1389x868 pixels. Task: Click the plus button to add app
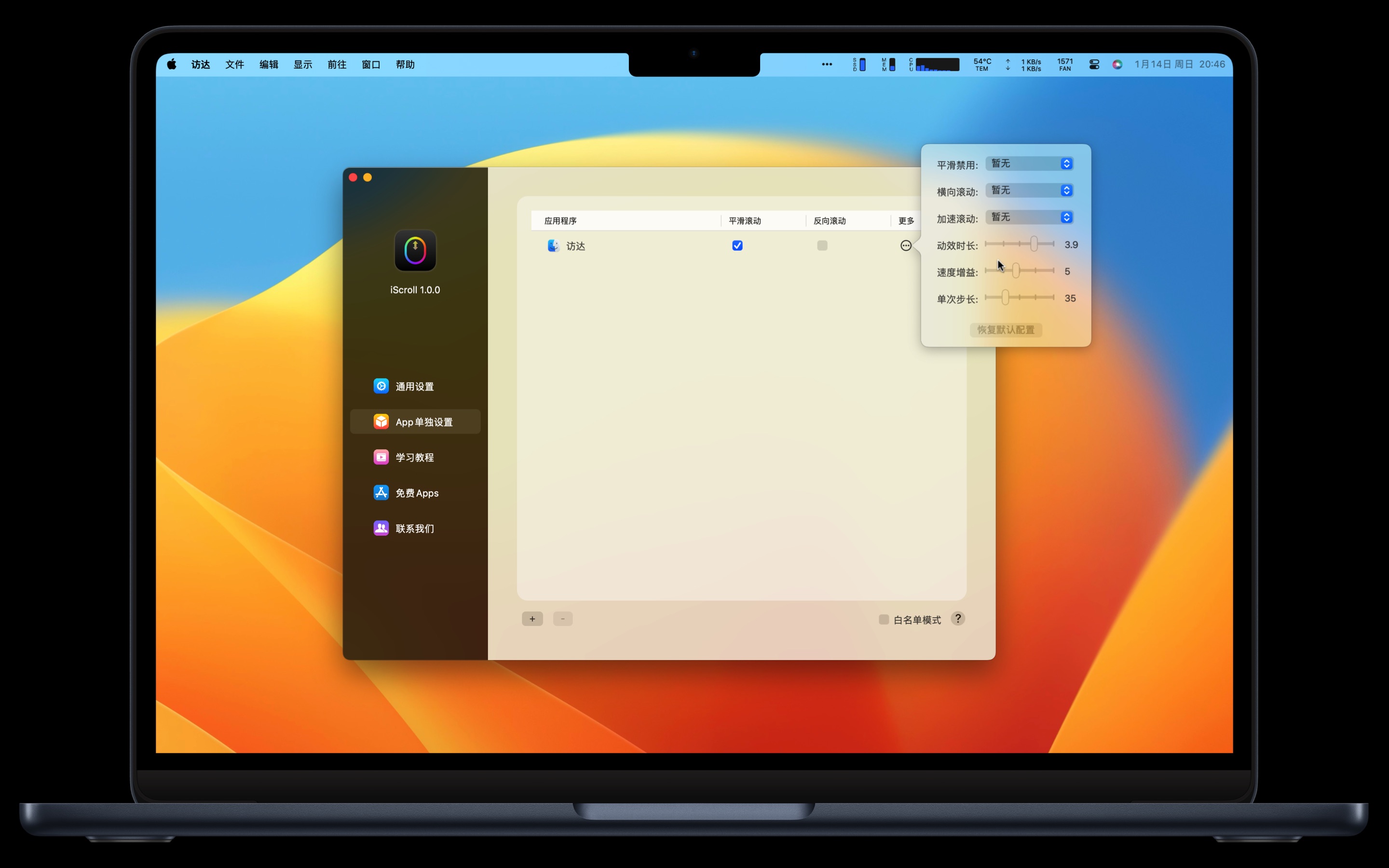click(532, 619)
